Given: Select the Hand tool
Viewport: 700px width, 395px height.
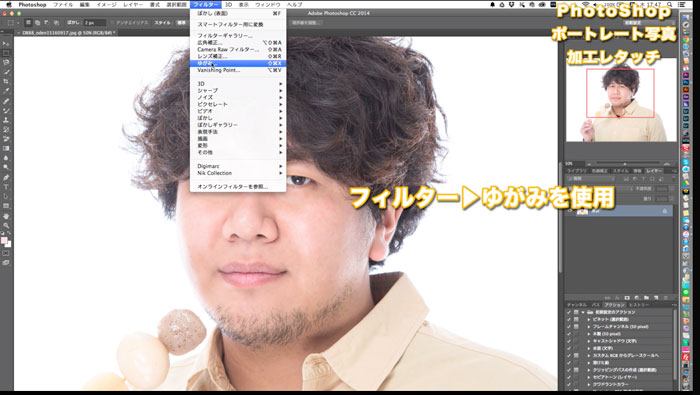Looking at the screenshot, I should tap(6, 216).
